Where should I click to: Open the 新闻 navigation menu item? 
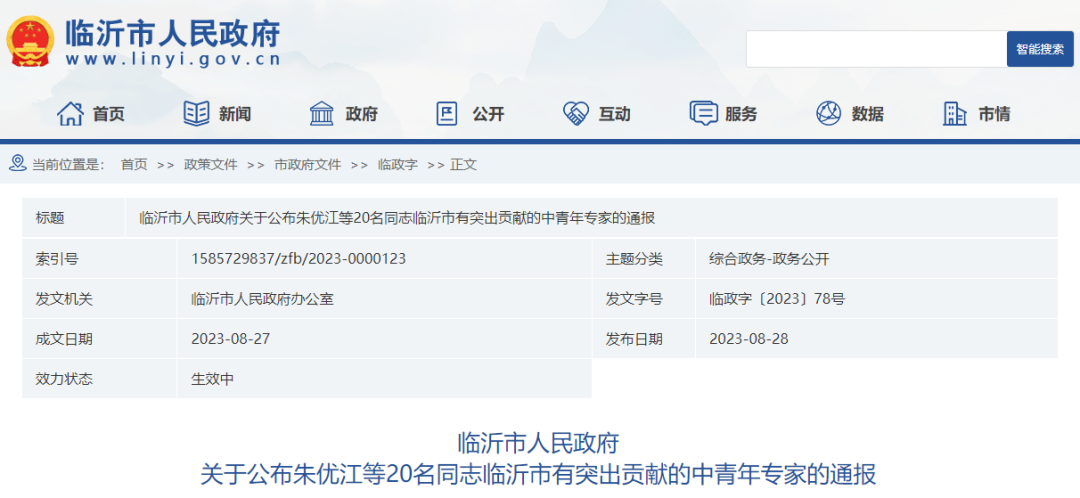tap(235, 114)
